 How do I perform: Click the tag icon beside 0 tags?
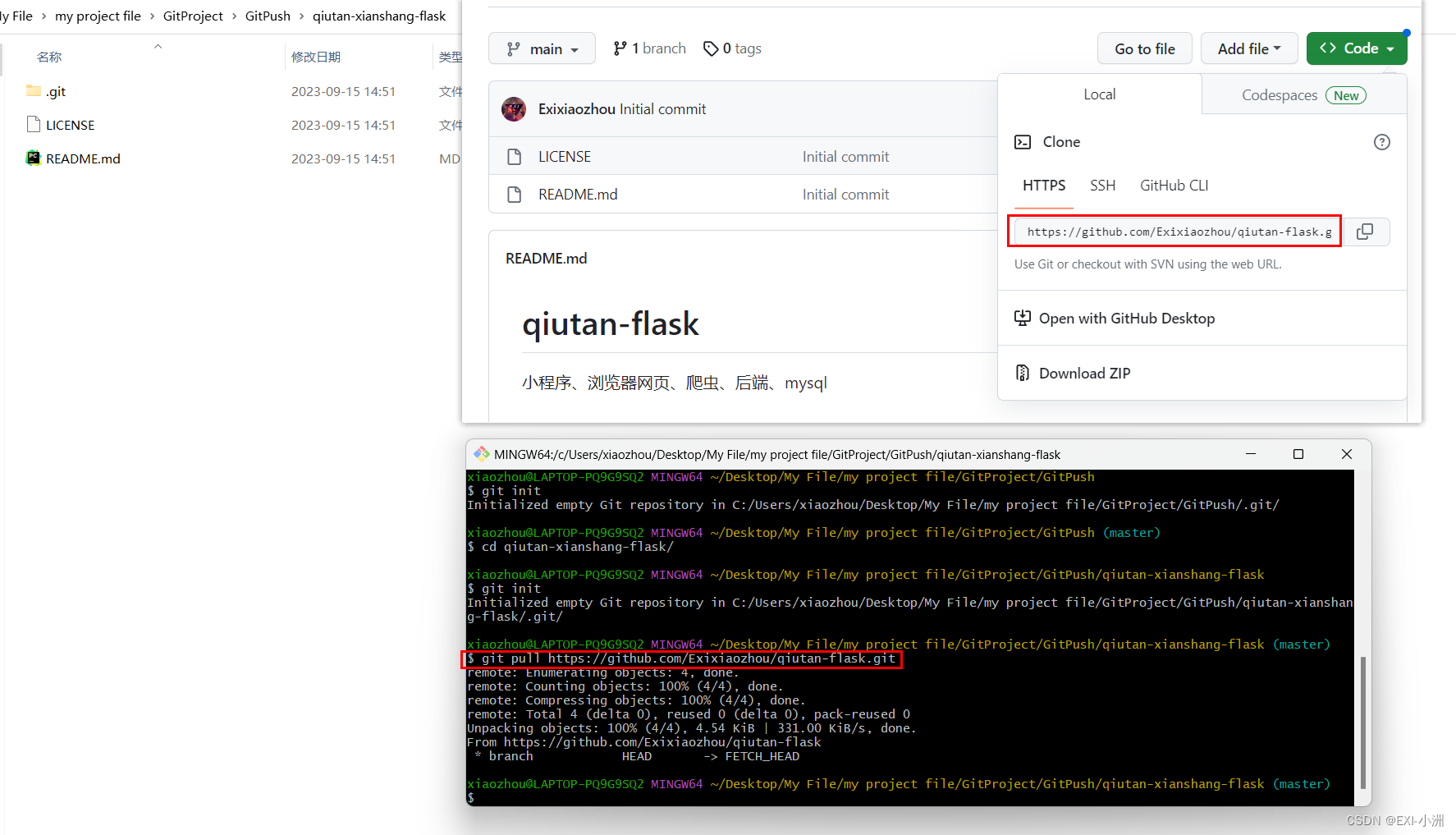click(711, 49)
